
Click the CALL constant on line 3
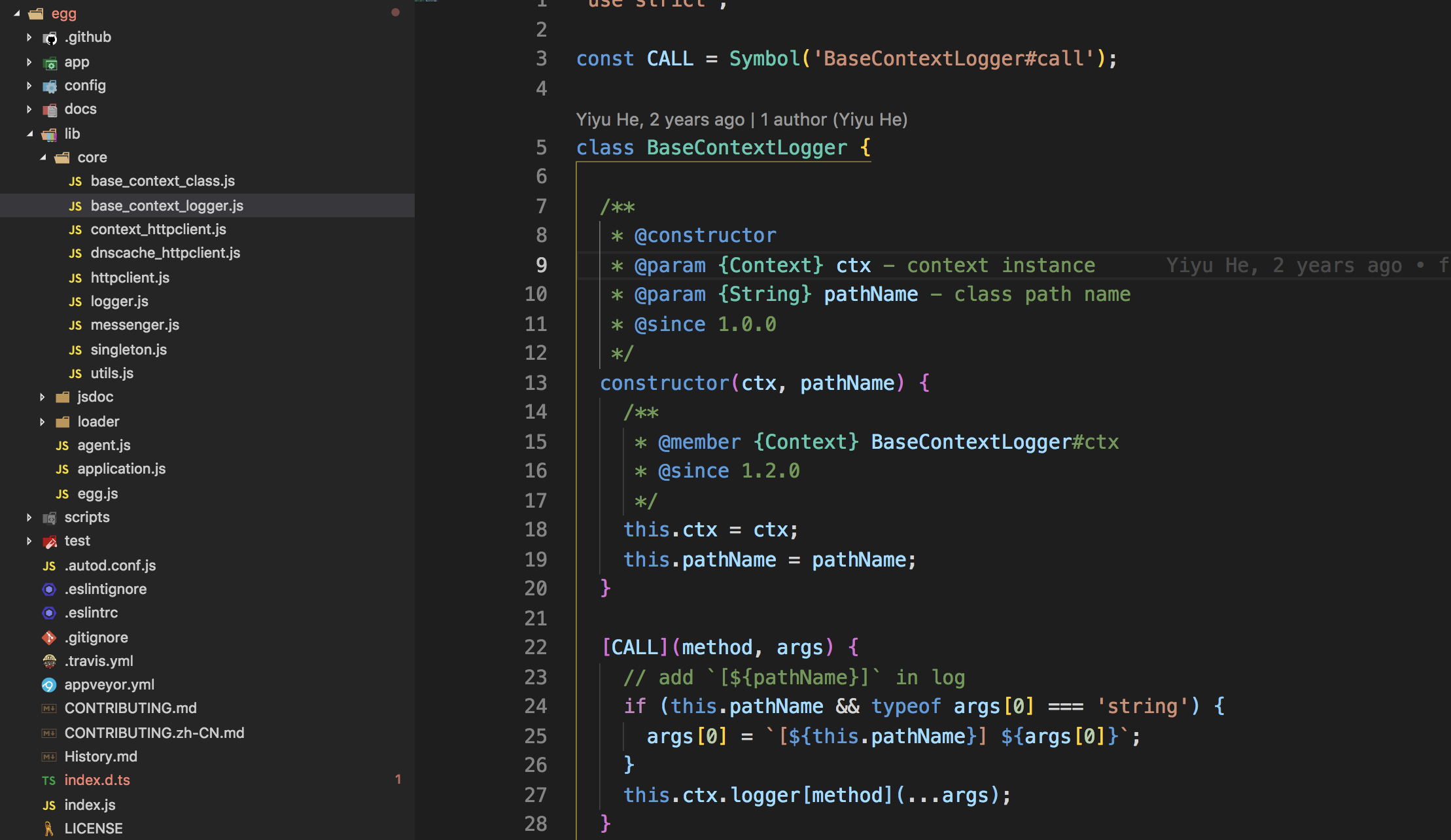point(670,58)
